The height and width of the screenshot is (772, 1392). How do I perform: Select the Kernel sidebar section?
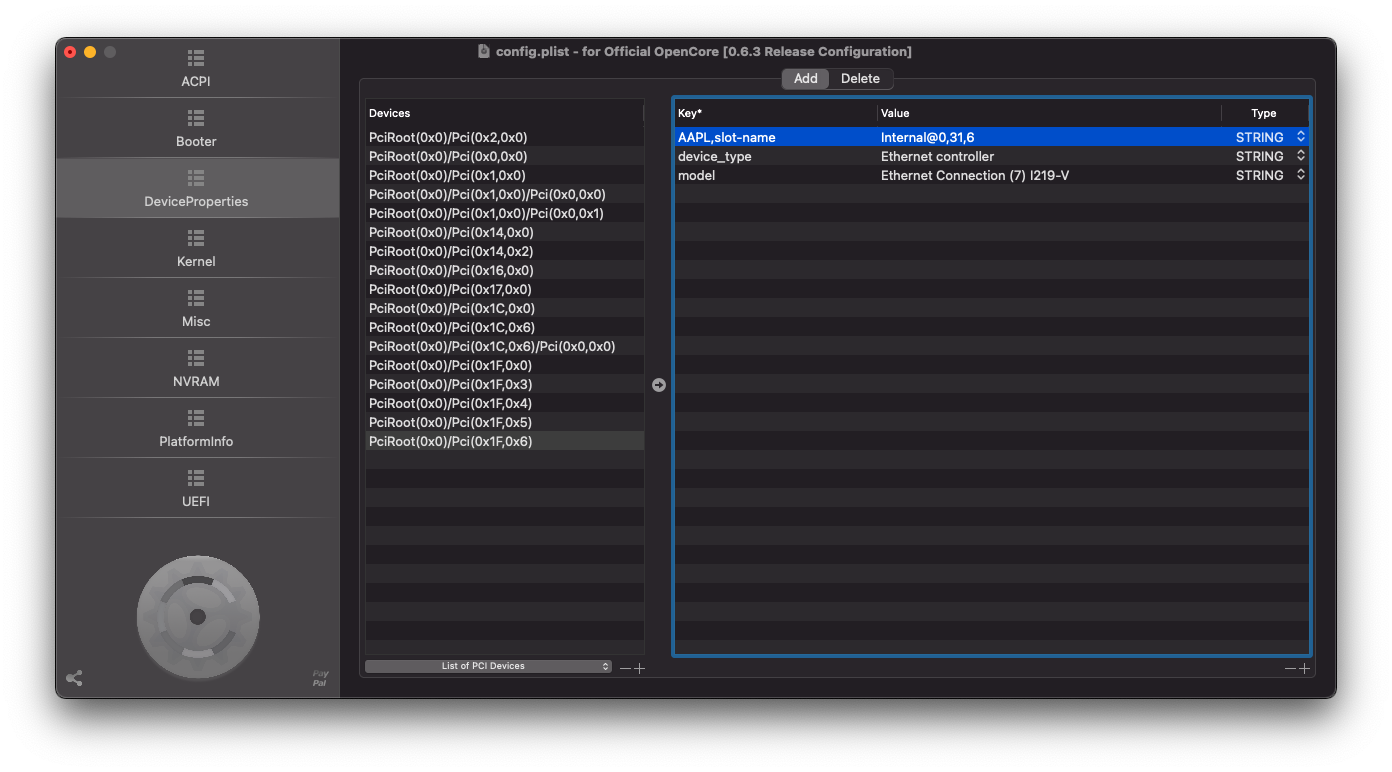pyautogui.click(x=196, y=249)
